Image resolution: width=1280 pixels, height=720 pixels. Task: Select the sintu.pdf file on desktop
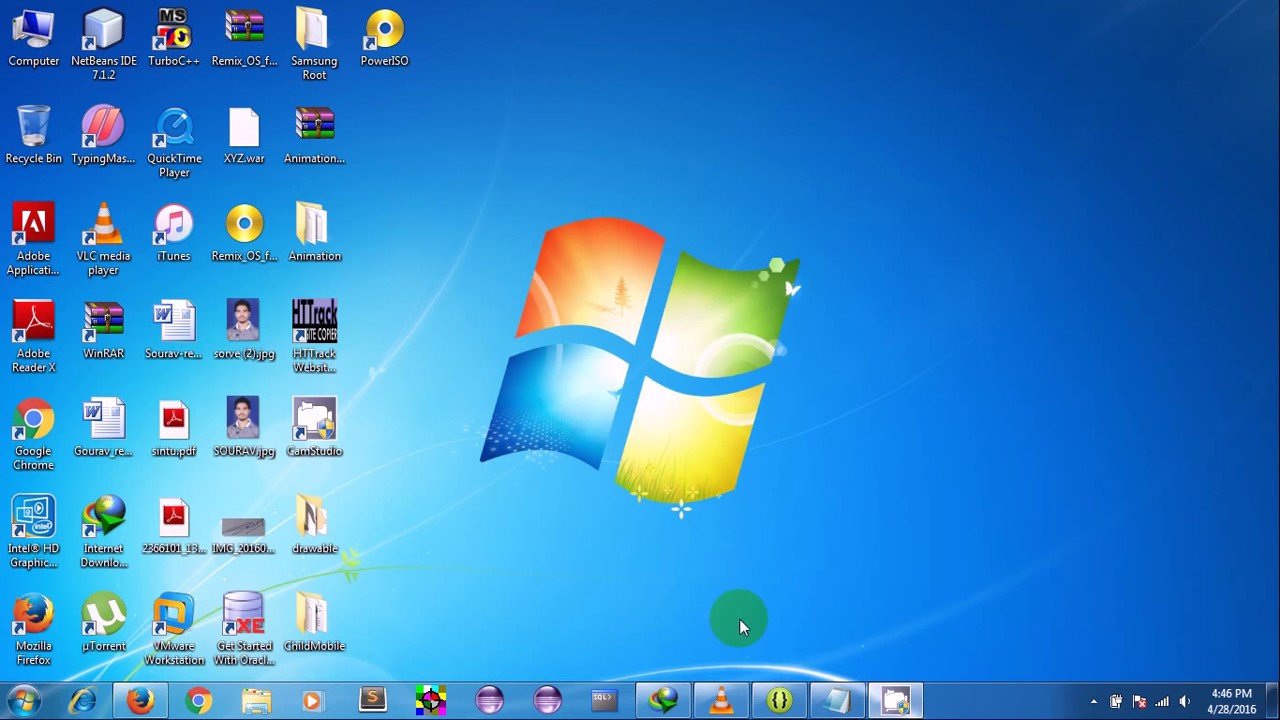pyautogui.click(x=173, y=429)
